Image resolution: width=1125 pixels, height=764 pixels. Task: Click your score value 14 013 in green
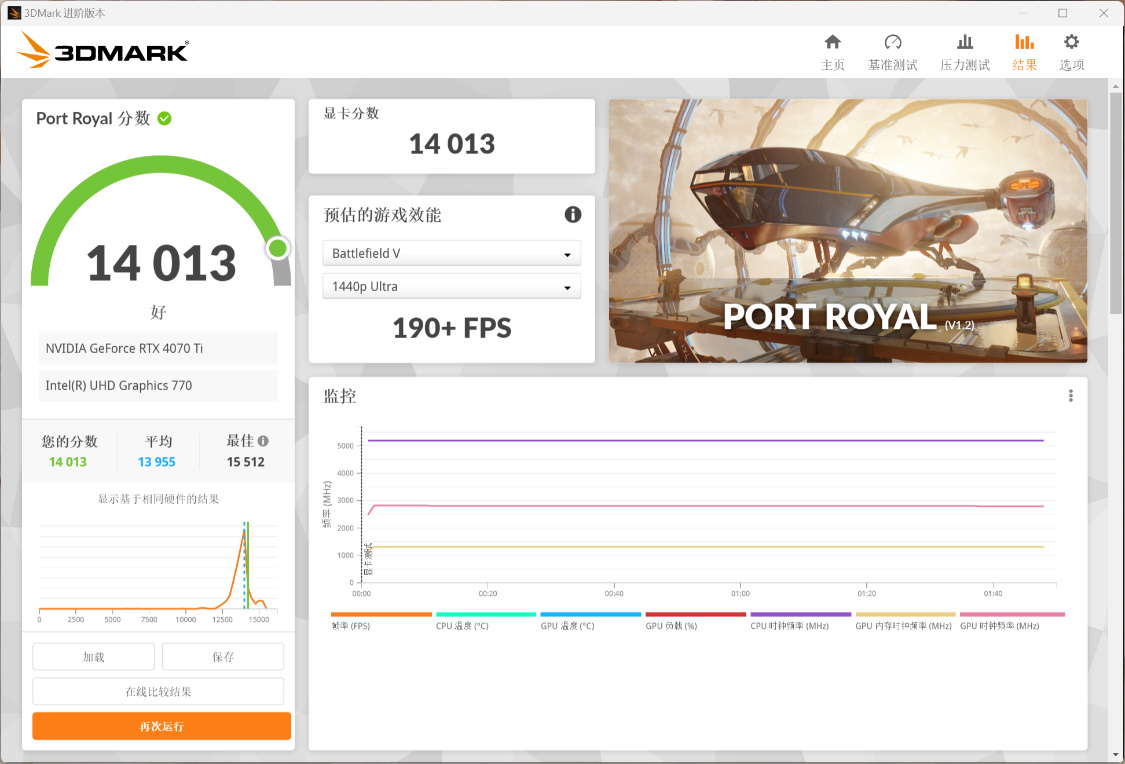67,462
